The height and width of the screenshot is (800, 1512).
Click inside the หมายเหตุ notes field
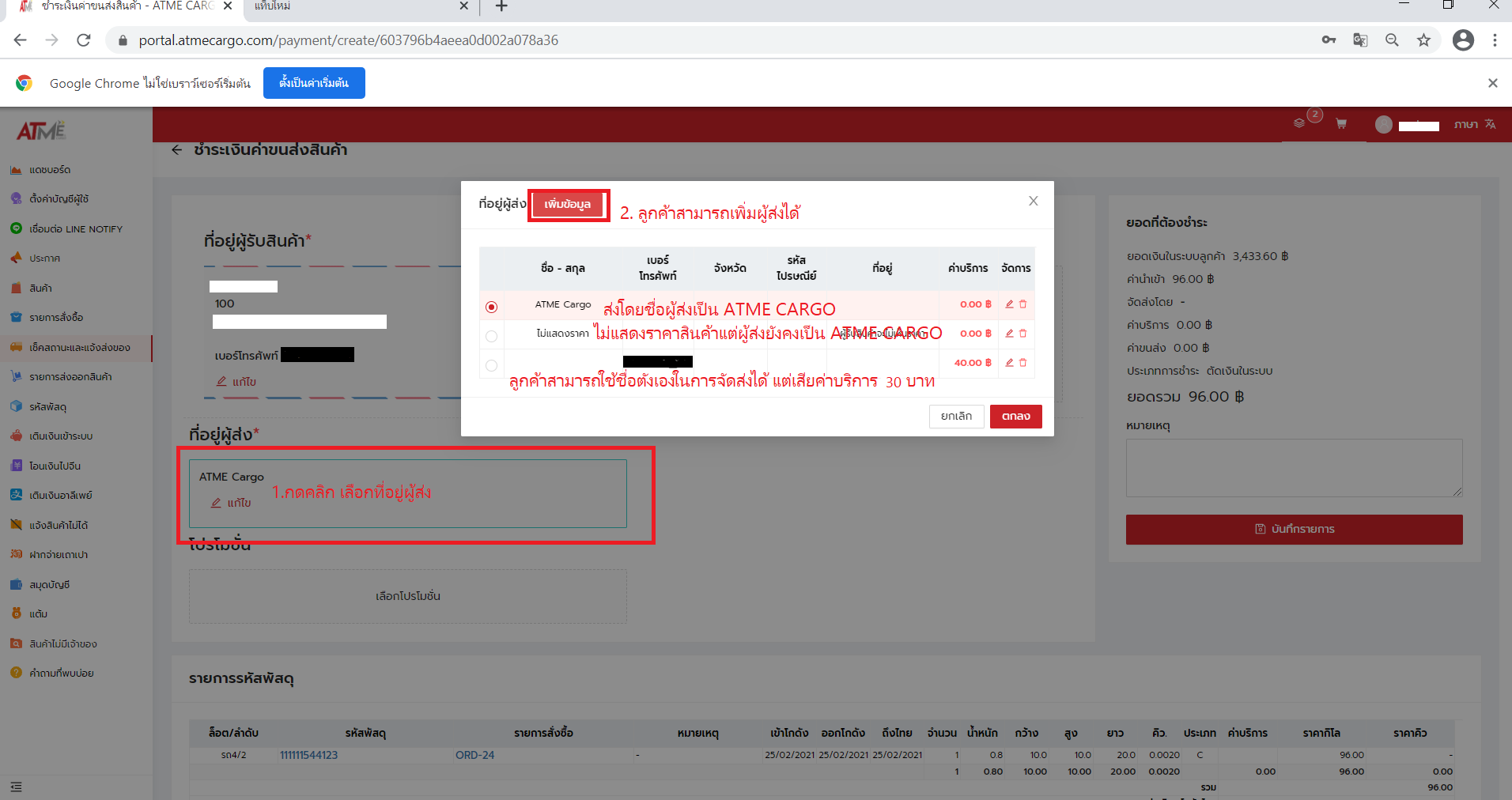pyautogui.click(x=1294, y=468)
